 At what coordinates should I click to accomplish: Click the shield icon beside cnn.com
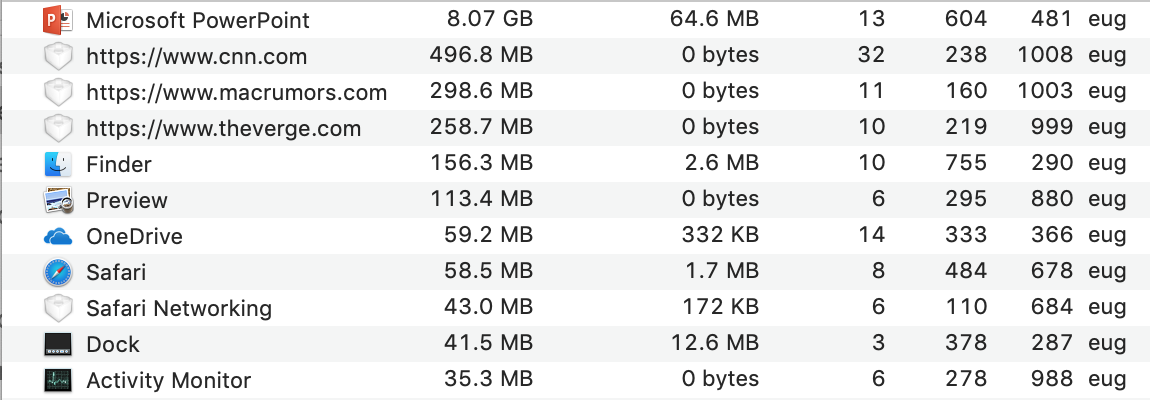(58, 56)
